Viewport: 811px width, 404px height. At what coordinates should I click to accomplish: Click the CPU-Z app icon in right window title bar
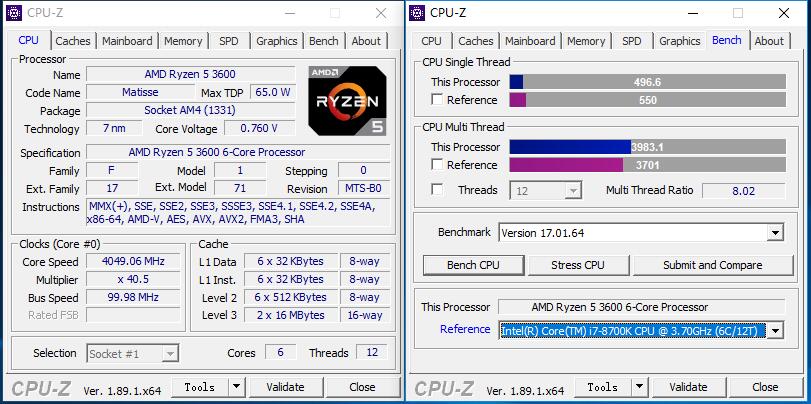click(417, 13)
